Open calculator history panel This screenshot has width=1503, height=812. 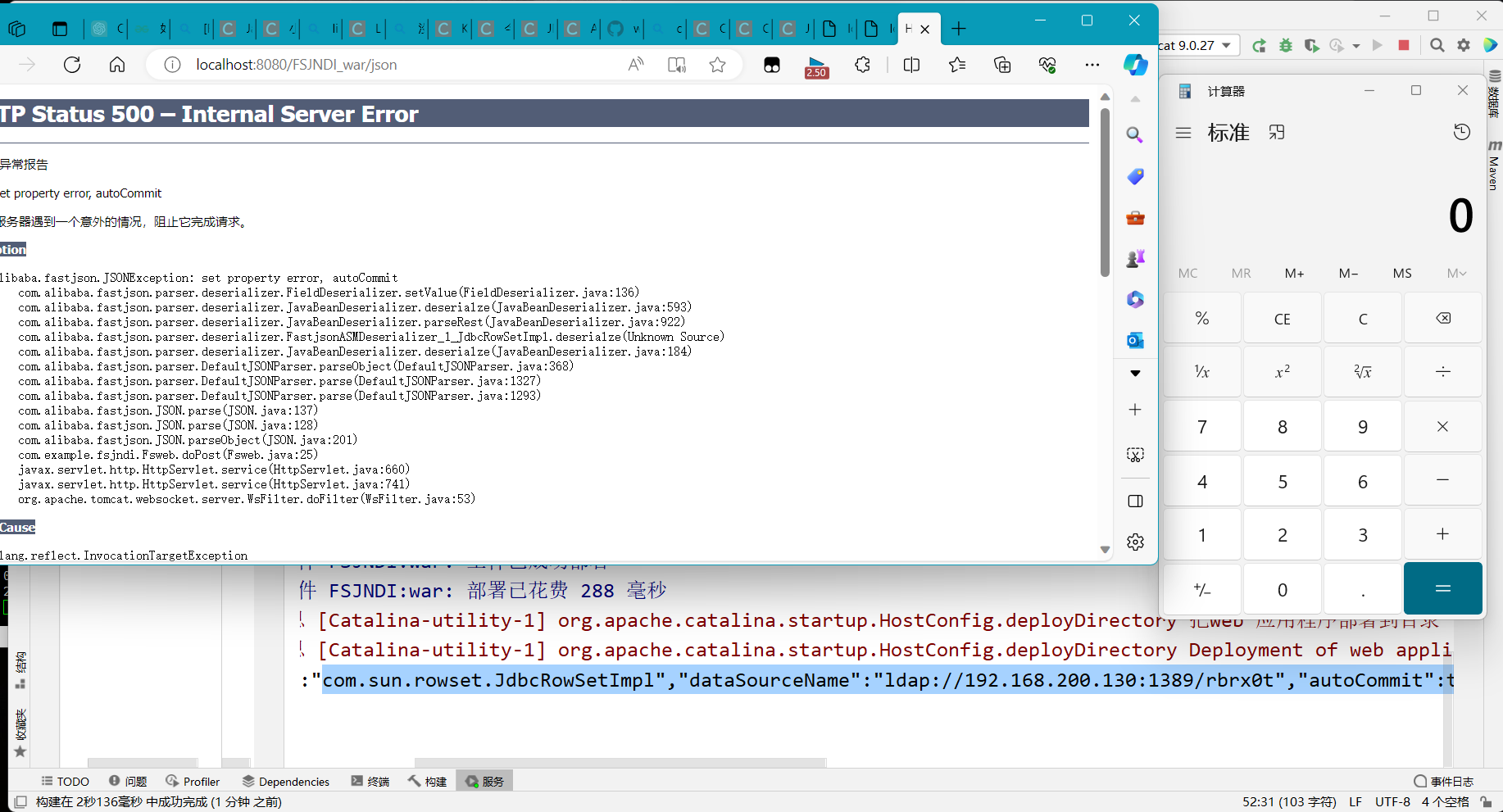coord(1461,132)
